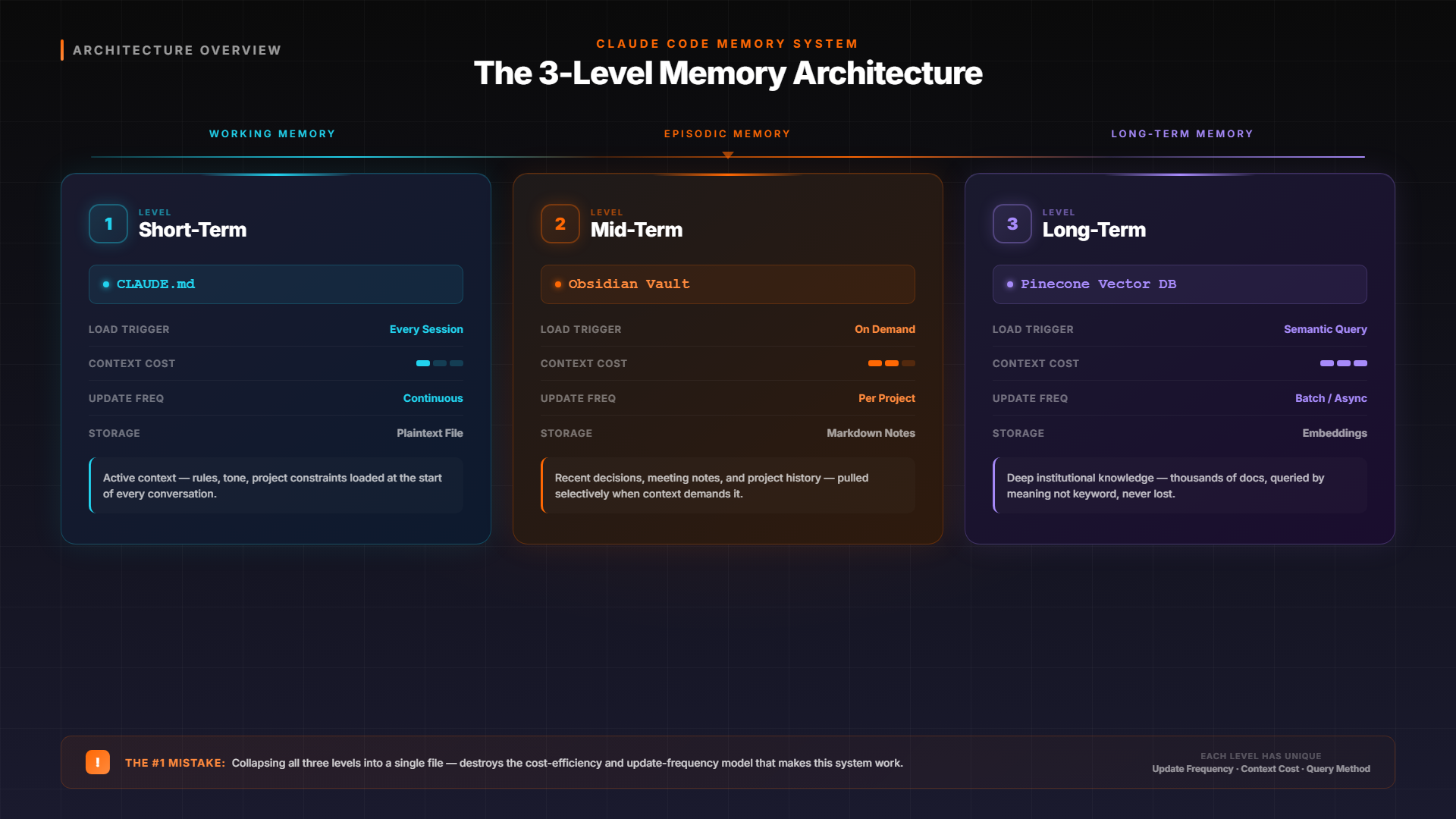
Task: Click the orange exclamation warning icon
Action: 98,762
